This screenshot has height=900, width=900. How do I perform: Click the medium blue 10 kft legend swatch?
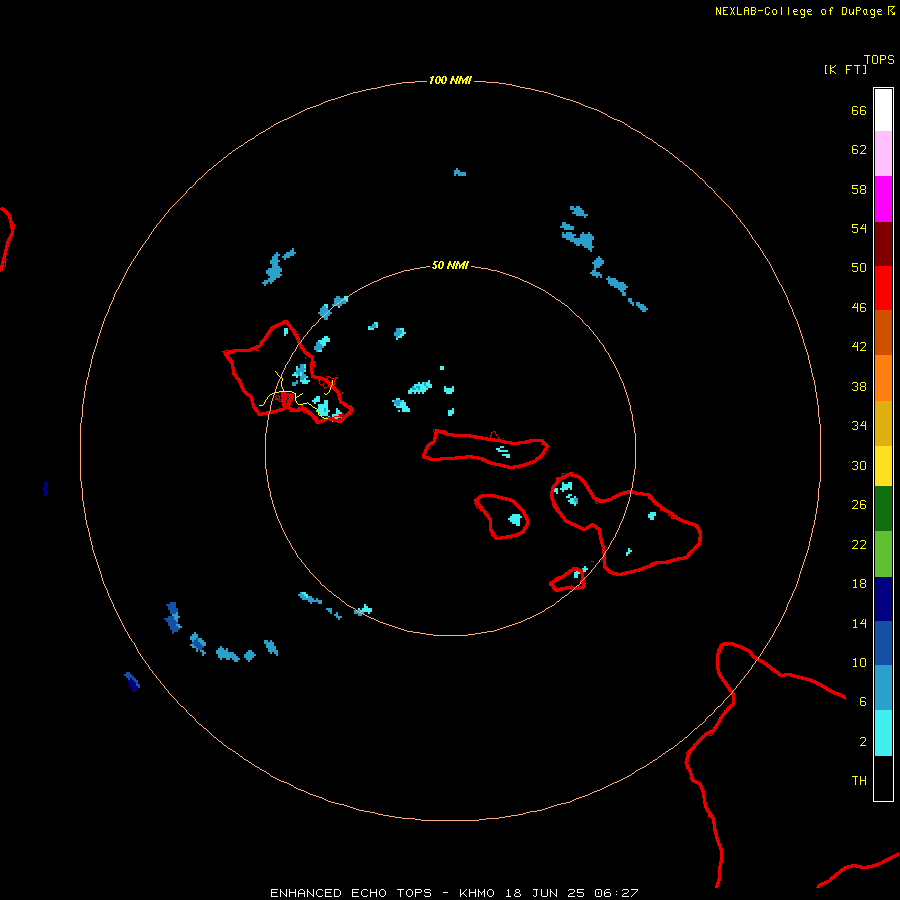click(x=883, y=643)
